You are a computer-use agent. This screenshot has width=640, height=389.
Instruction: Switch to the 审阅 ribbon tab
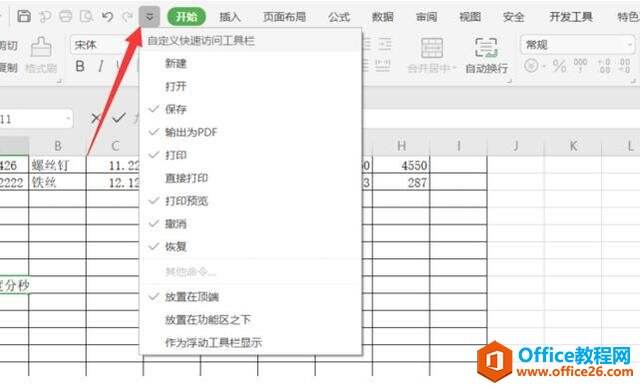click(426, 17)
